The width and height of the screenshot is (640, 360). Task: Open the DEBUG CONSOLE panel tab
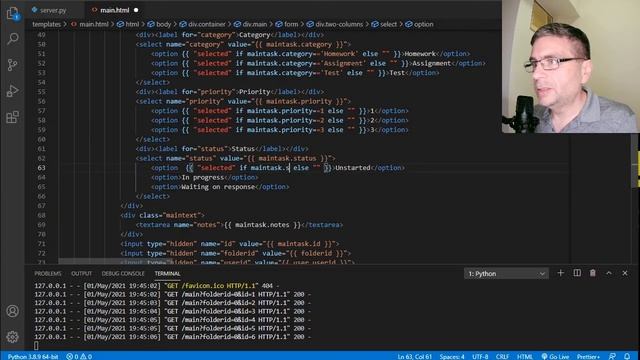(x=123, y=273)
